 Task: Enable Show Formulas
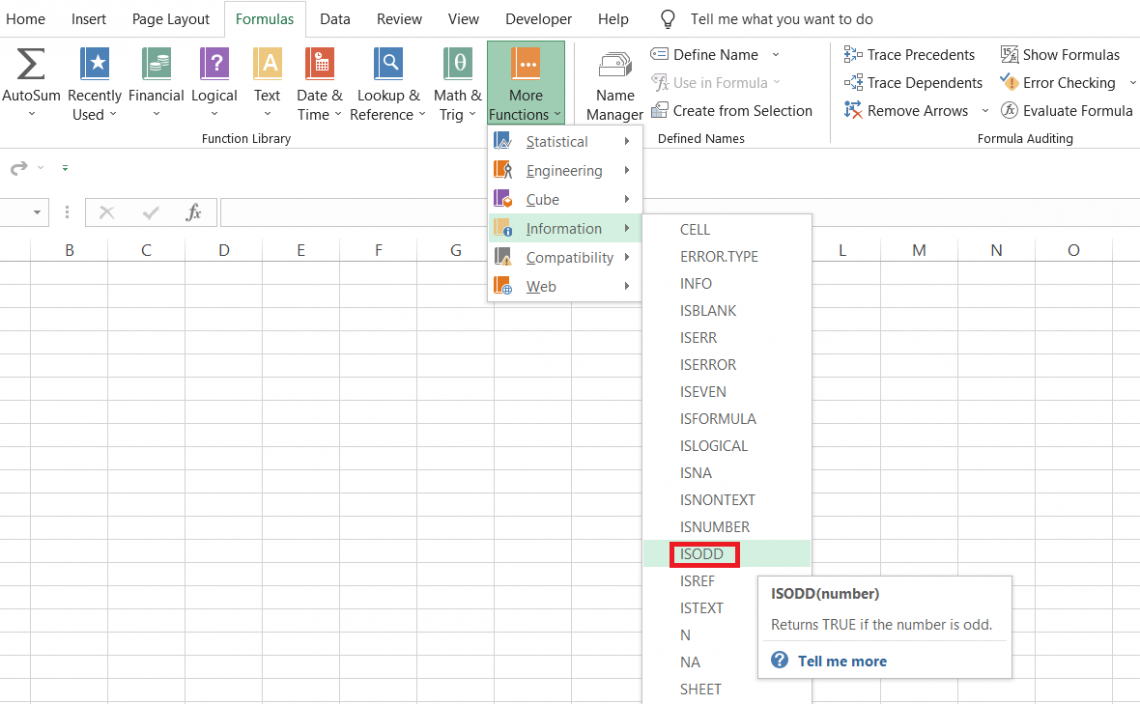[1060, 54]
